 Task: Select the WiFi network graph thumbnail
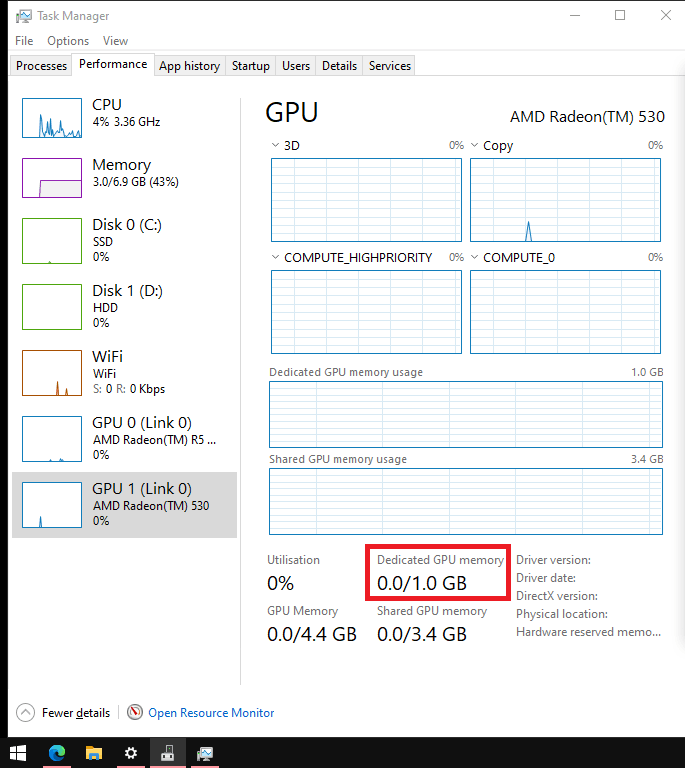pos(52,373)
